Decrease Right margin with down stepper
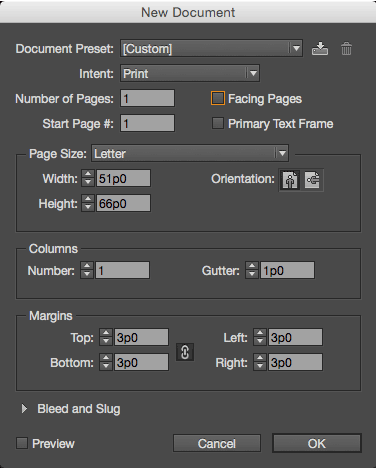This screenshot has width=376, height=468. [260, 366]
